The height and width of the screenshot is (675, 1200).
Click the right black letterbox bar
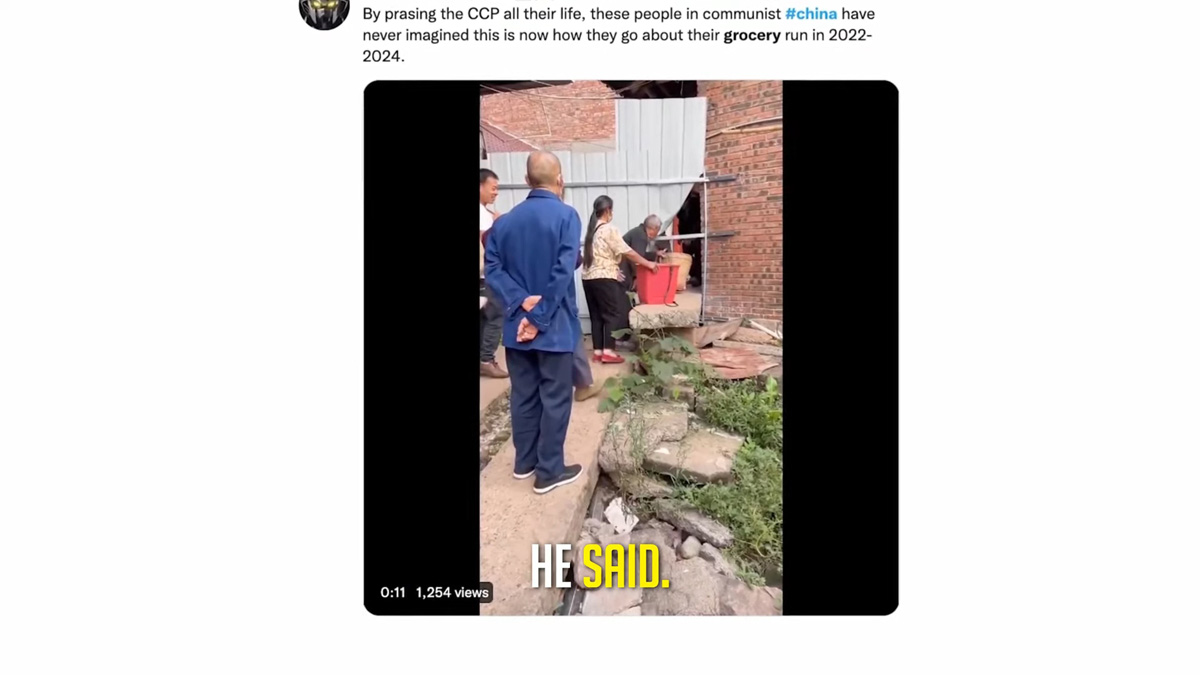pyautogui.click(x=840, y=347)
